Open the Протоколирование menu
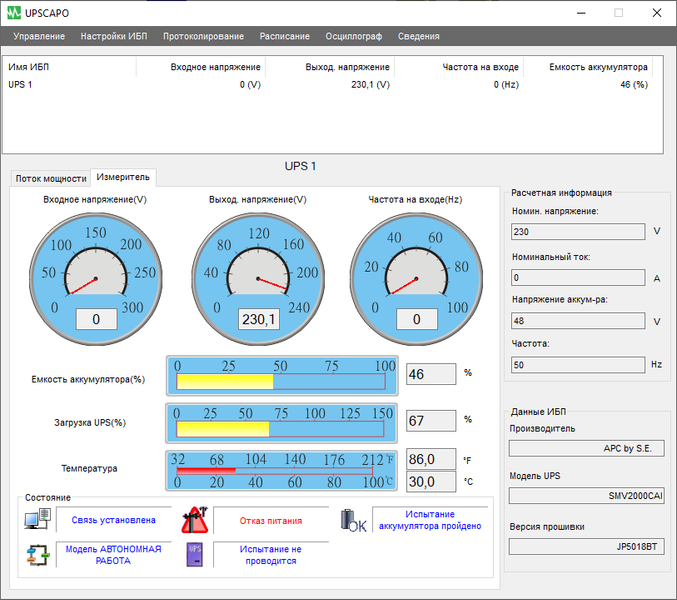Viewport: 677px width, 600px height. (x=203, y=36)
